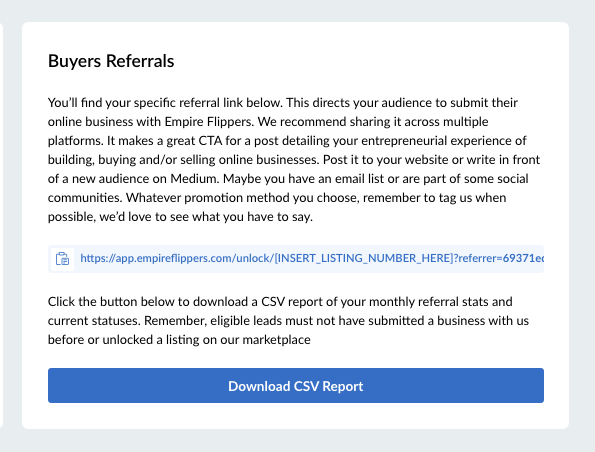Viewport: 595px width, 452px height.
Task: Click the referrer=69371 part of the link
Action: pos(501,258)
